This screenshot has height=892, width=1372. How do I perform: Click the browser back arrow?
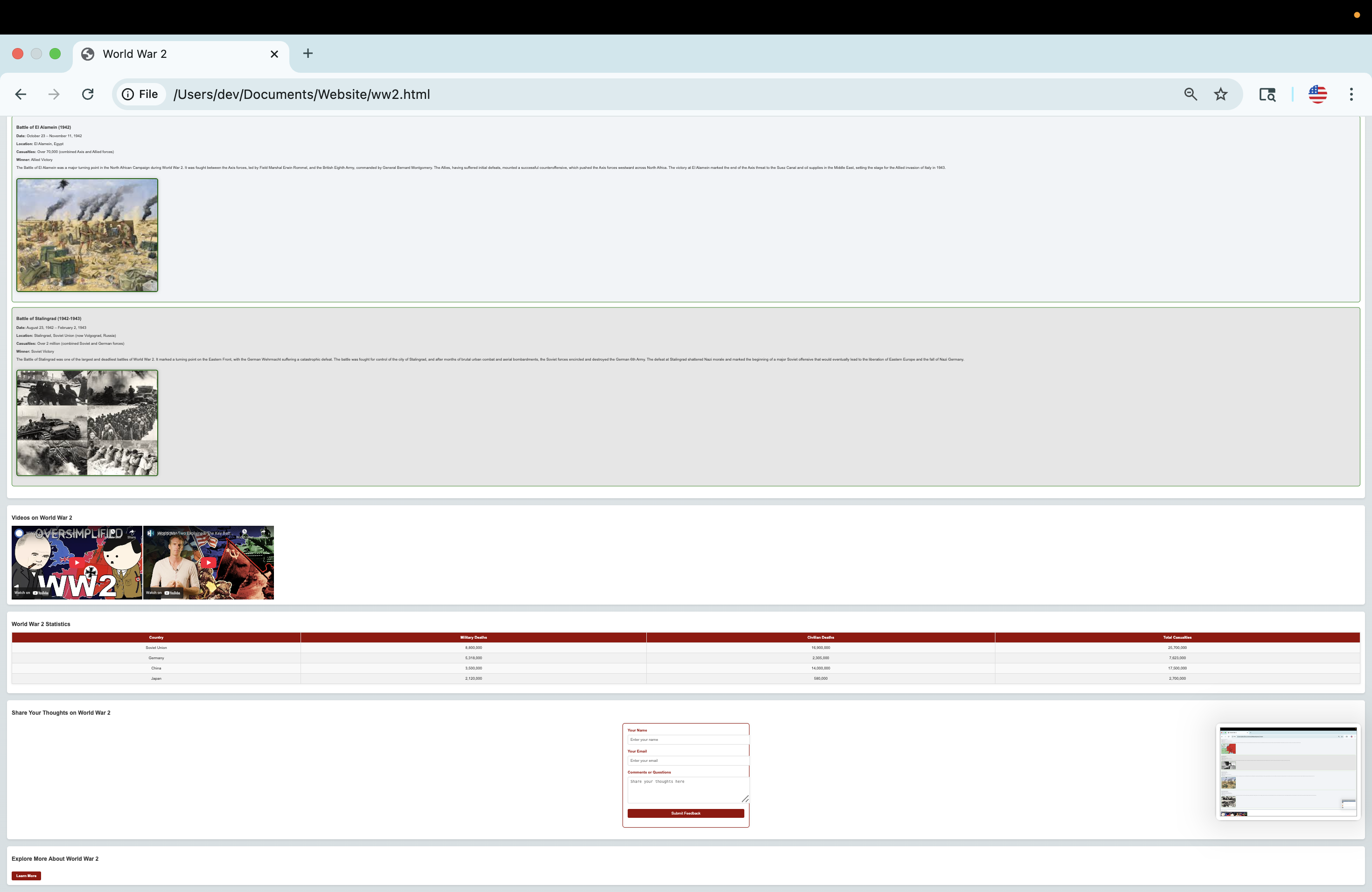tap(21, 95)
